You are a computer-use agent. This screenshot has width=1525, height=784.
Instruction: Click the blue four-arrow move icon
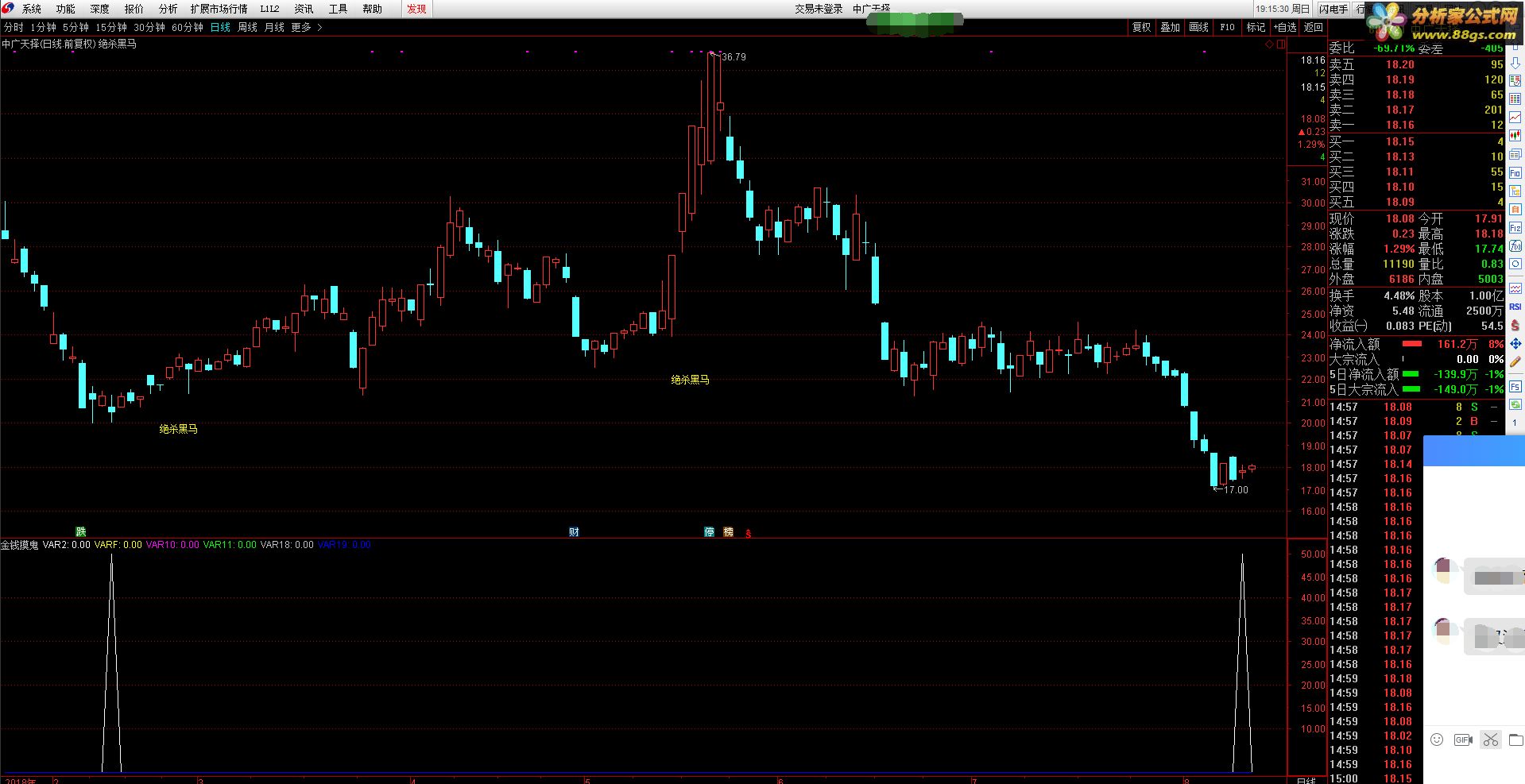click(1515, 344)
